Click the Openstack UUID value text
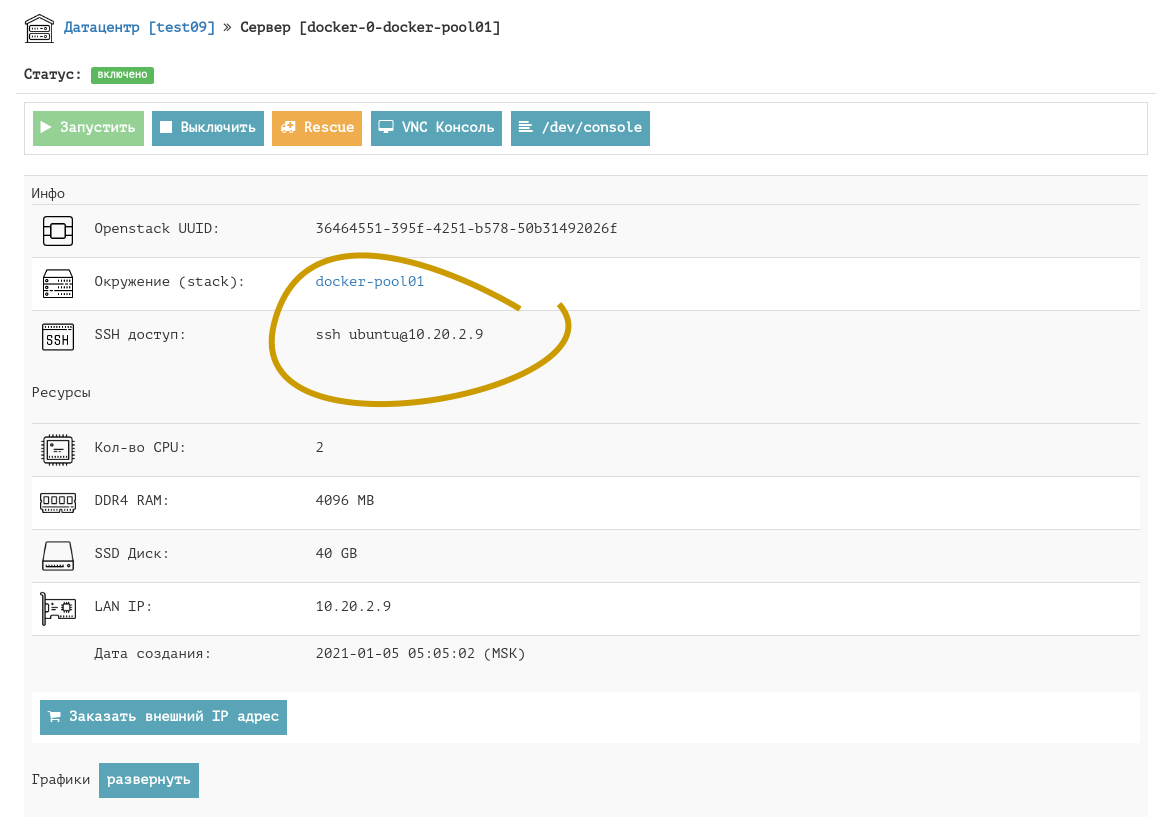The width and height of the screenshot is (1168, 817). (x=466, y=229)
